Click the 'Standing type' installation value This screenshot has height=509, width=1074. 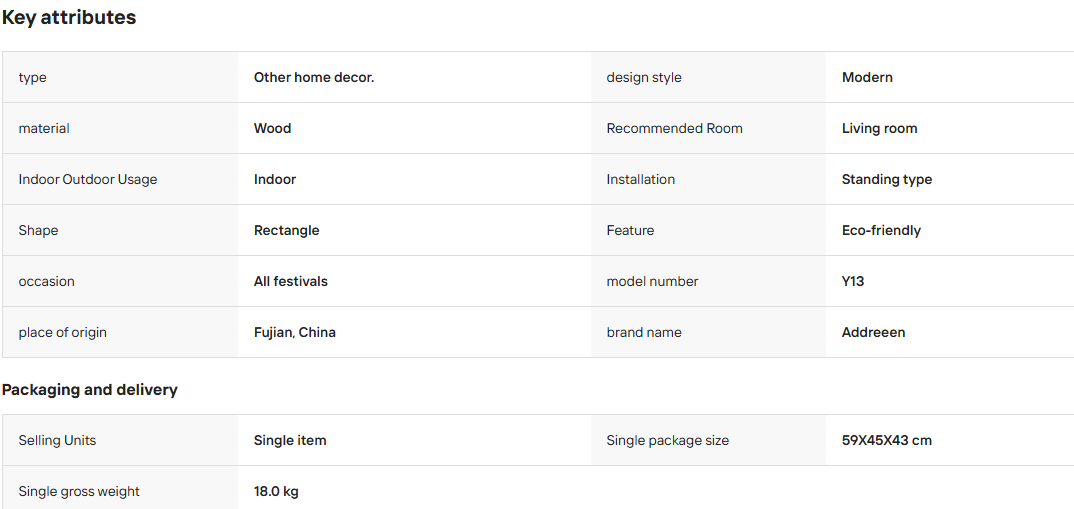coord(887,179)
